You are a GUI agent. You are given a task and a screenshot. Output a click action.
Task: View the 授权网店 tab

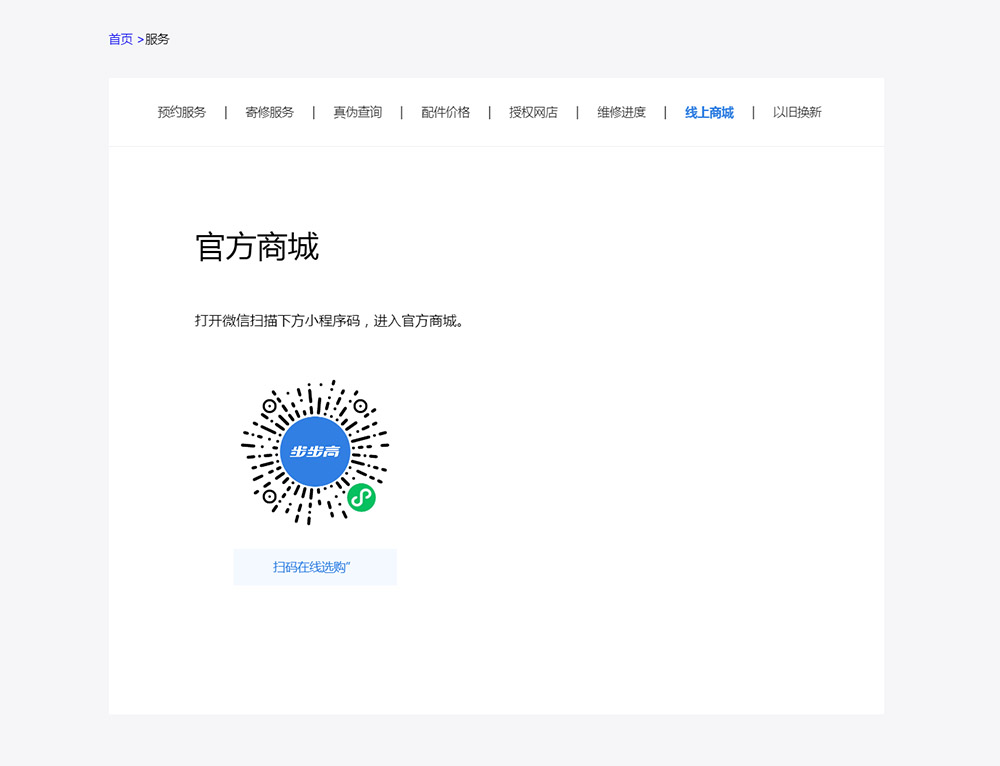534,112
